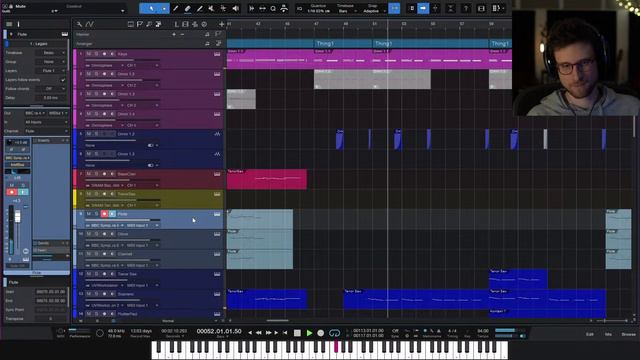
Task: Click the zoom magnifier icon in toolbar
Action: pos(273,8)
